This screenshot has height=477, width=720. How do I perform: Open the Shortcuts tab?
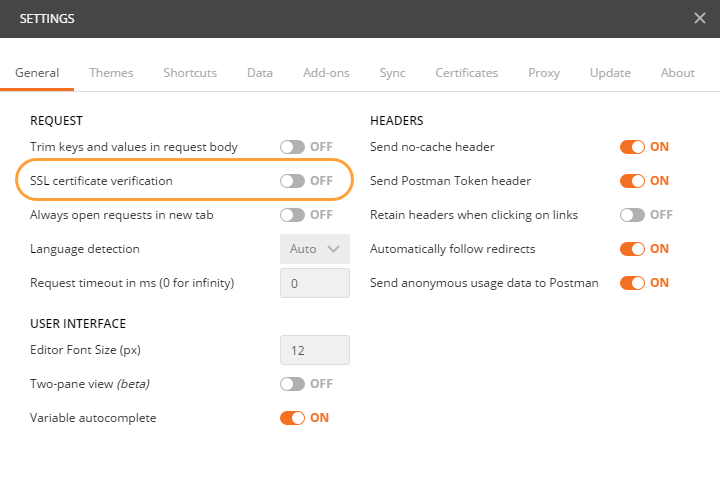click(190, 73)
